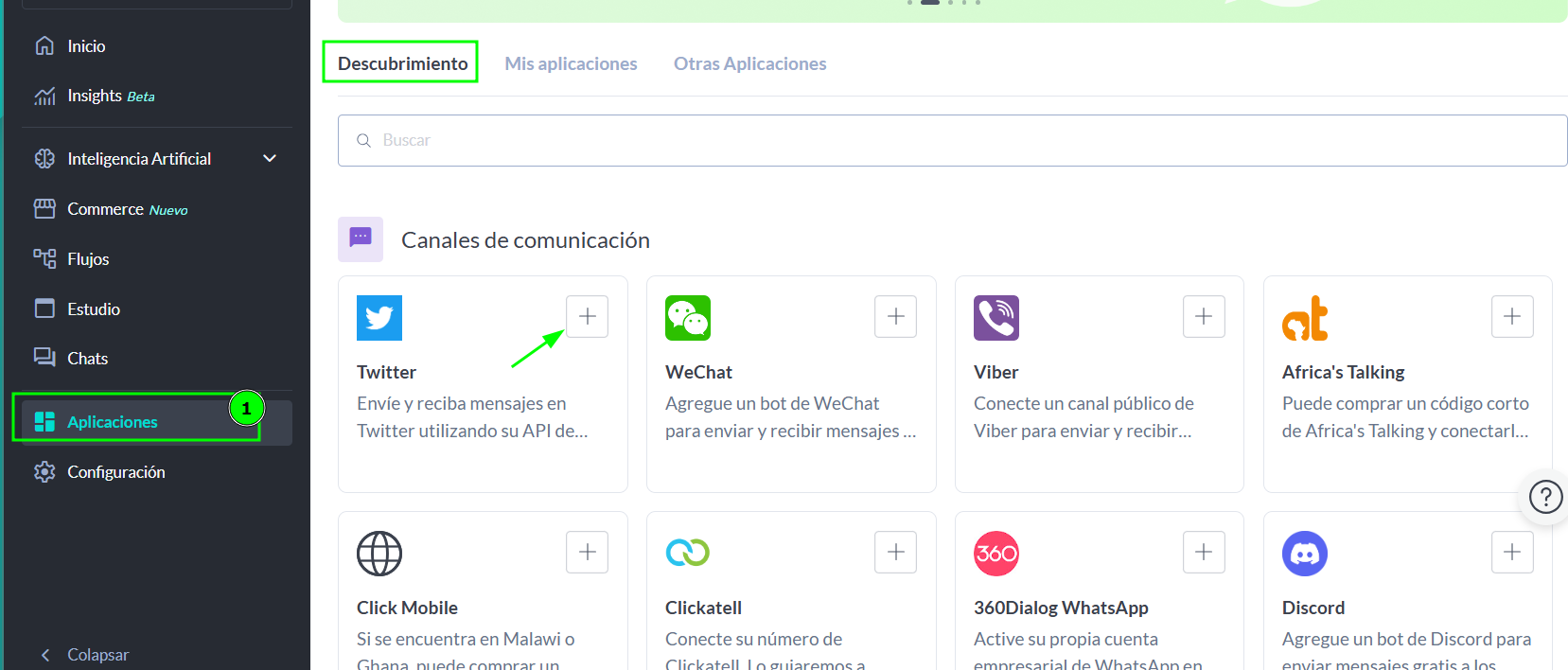Screen dimensions: 1568x670
Task: Click the Discord logo icon
Action: 1304,554
